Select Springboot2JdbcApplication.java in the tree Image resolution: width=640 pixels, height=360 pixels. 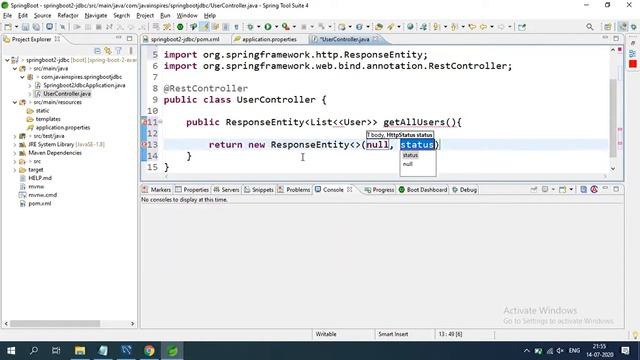pyautogui.click(x=84, y=85)
